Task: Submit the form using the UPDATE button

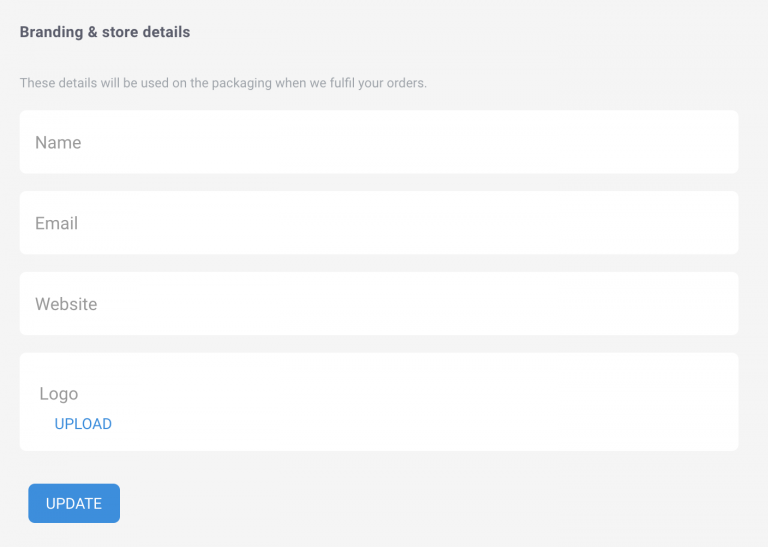Action: (74, 503)
